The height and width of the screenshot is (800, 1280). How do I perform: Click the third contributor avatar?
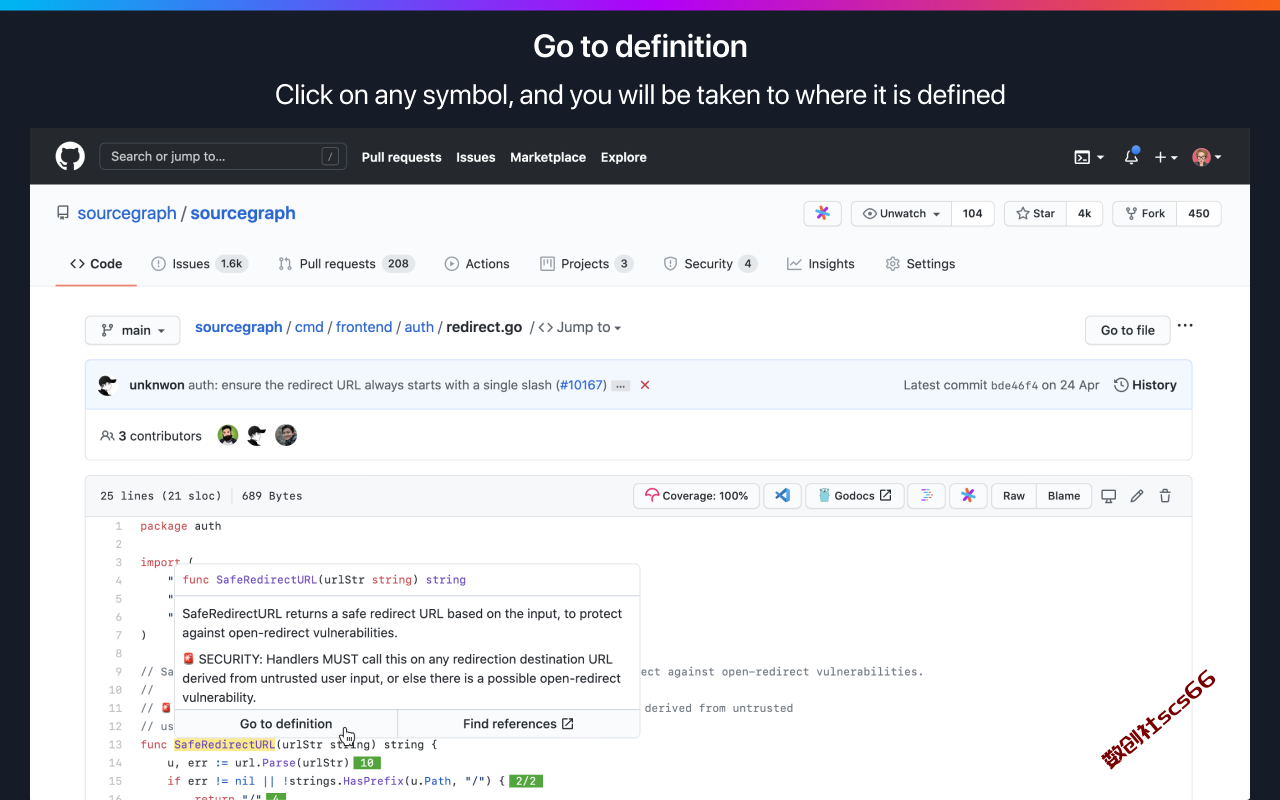[286, 435]
